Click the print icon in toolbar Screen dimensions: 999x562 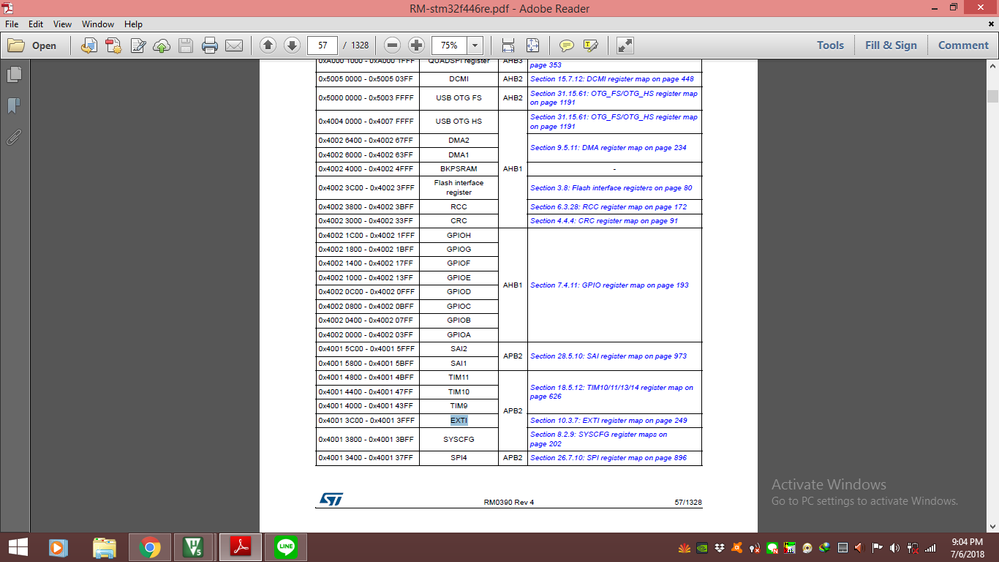tap(210, 45)
